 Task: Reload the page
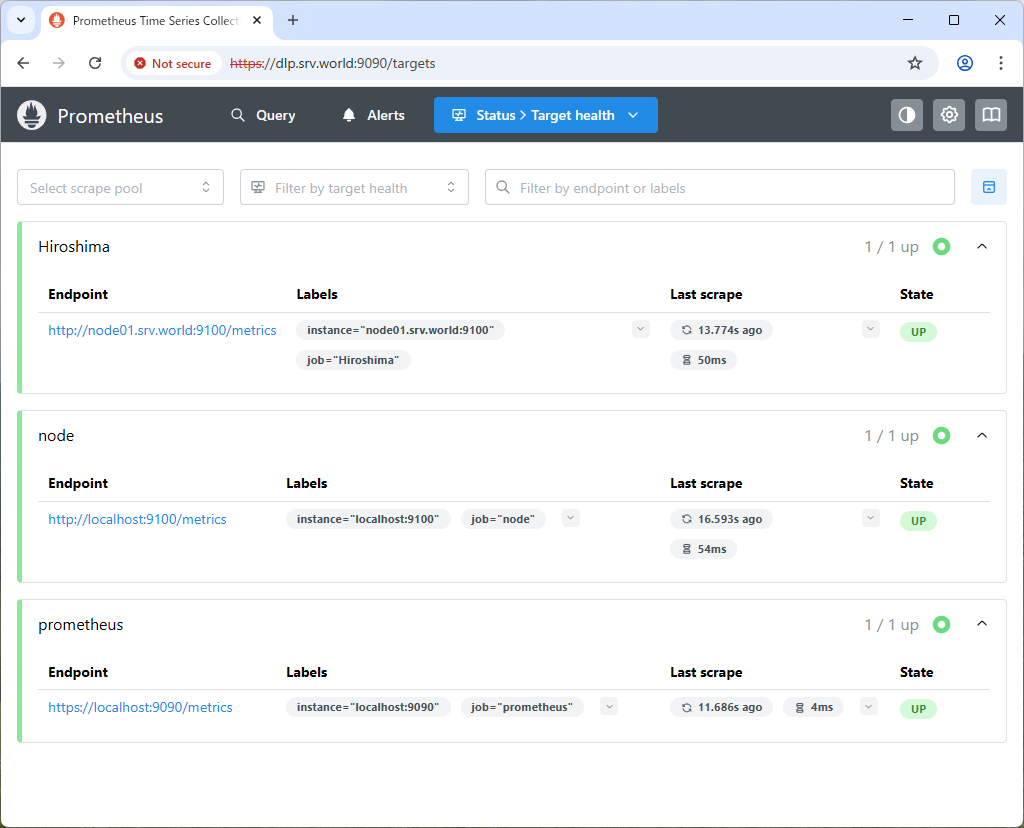pyautogui.click(x=95, y=63)
